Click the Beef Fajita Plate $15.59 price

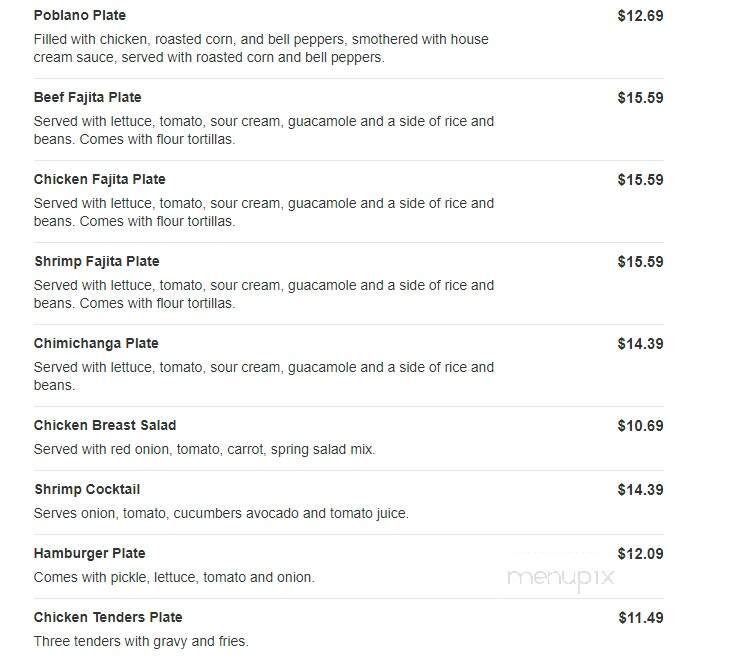click(640, 98)
